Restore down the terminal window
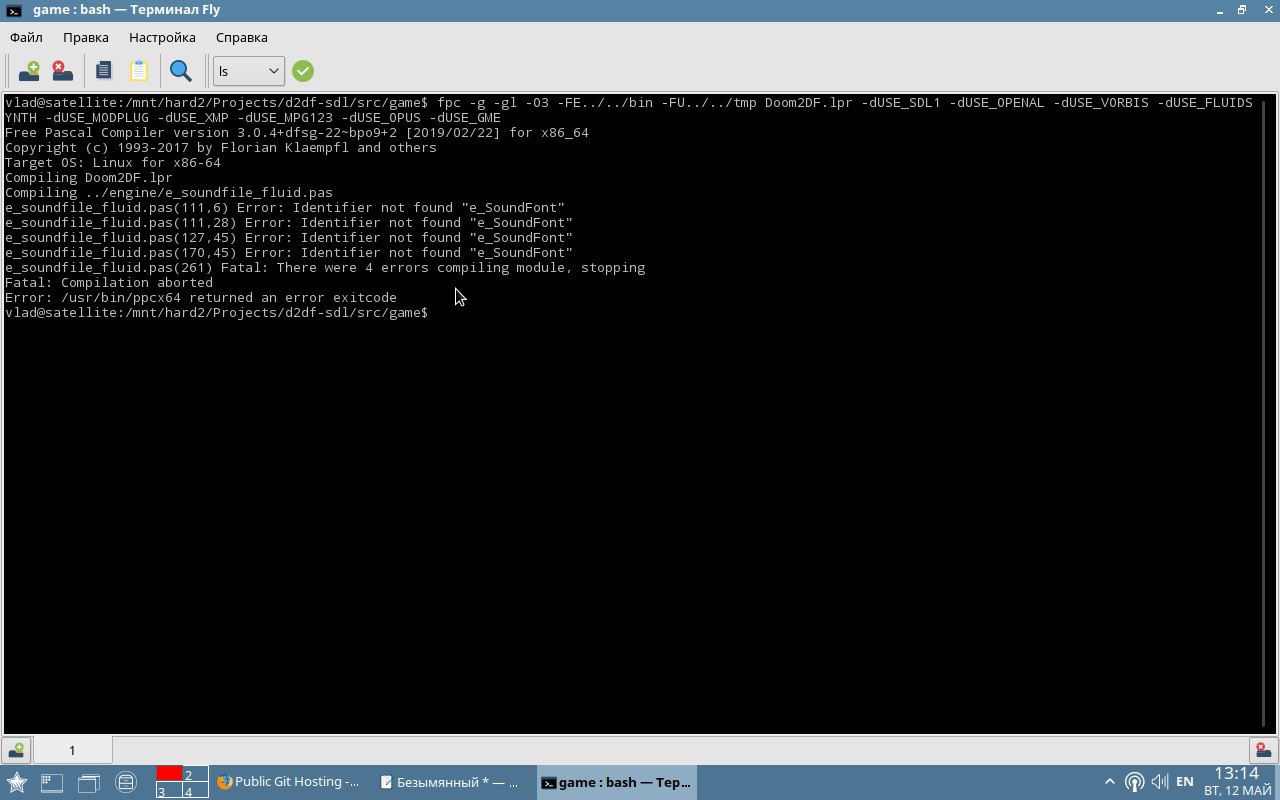Viewport: 1280px width, 800px height. (1242, 10)
